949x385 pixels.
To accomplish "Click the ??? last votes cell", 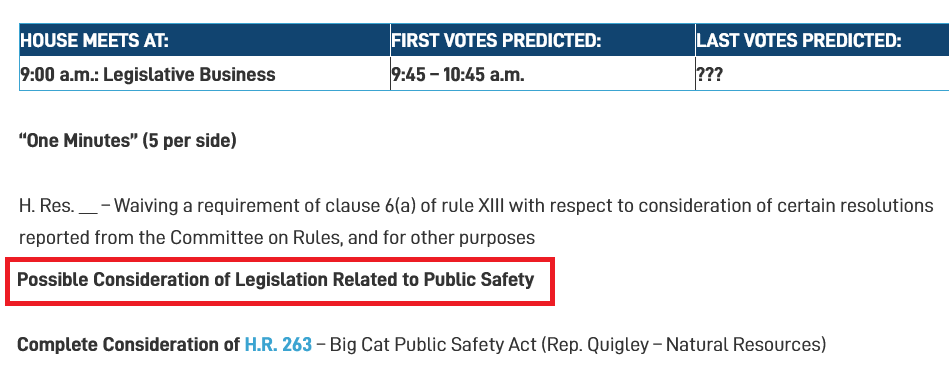I will pos(822,74).
